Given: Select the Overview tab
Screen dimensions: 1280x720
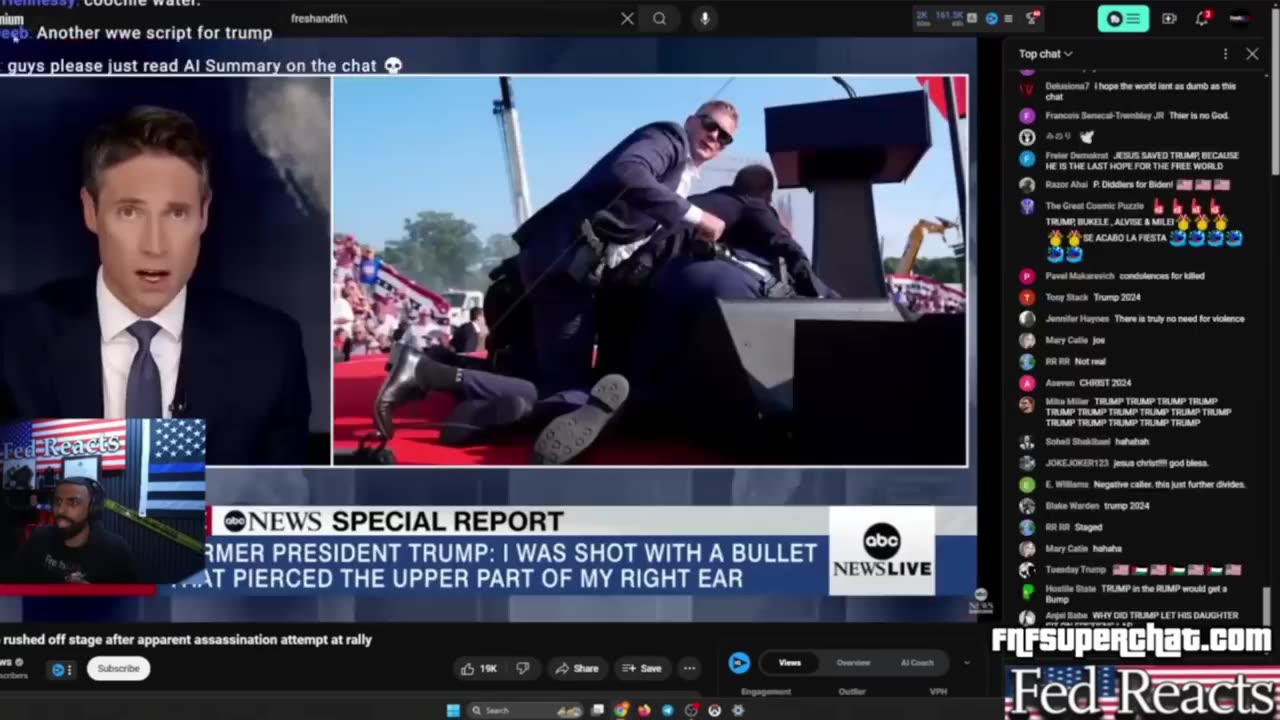Looking at the screenshot, I should coord(853,662).
